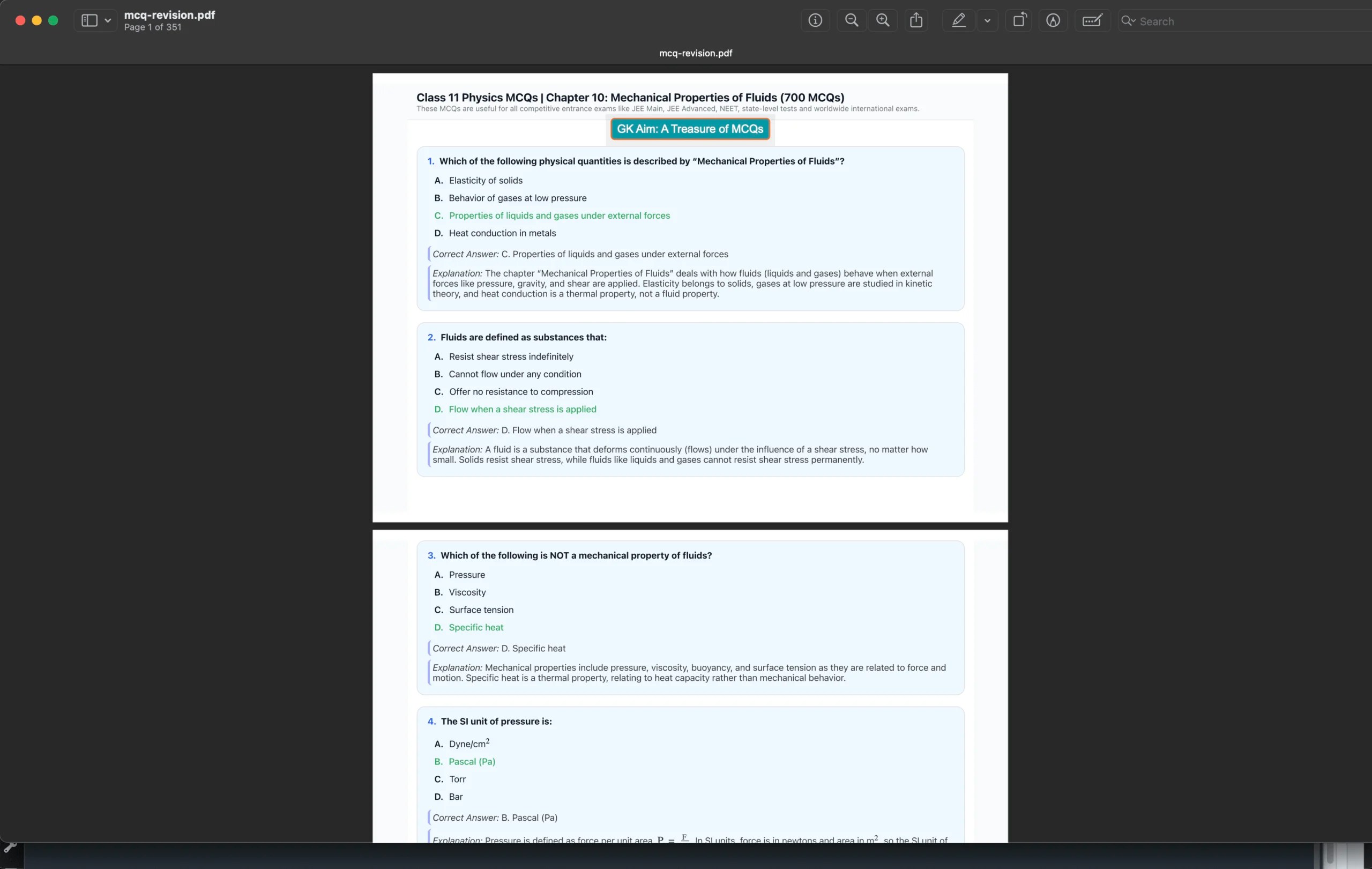Click the Zoom In magnifier icon
Viewport: 1372px width, 869px height.
[x=883, y=21]
